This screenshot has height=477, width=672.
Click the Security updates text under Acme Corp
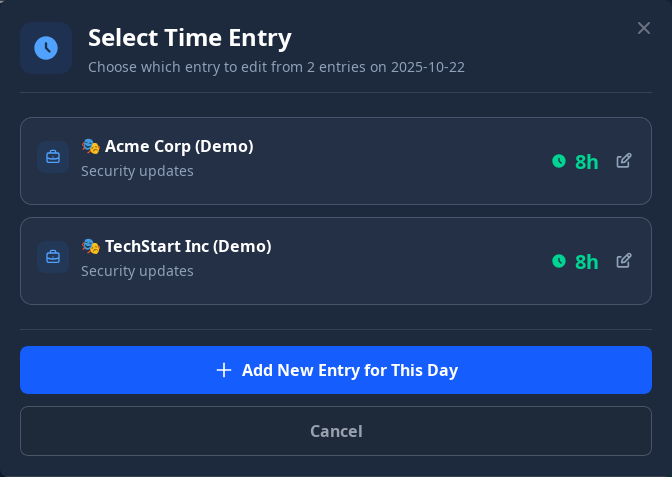point(137,171)
